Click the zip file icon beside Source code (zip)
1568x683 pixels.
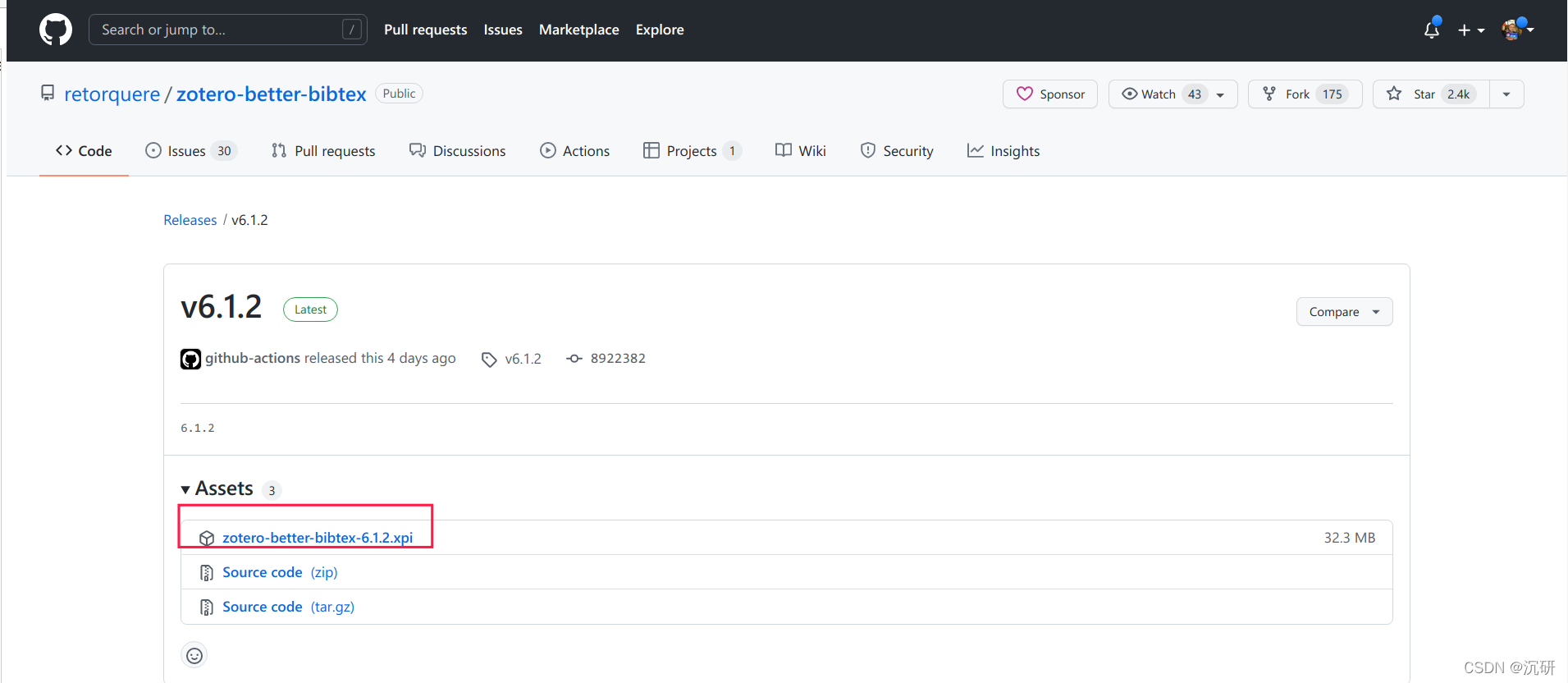[207, 572]
